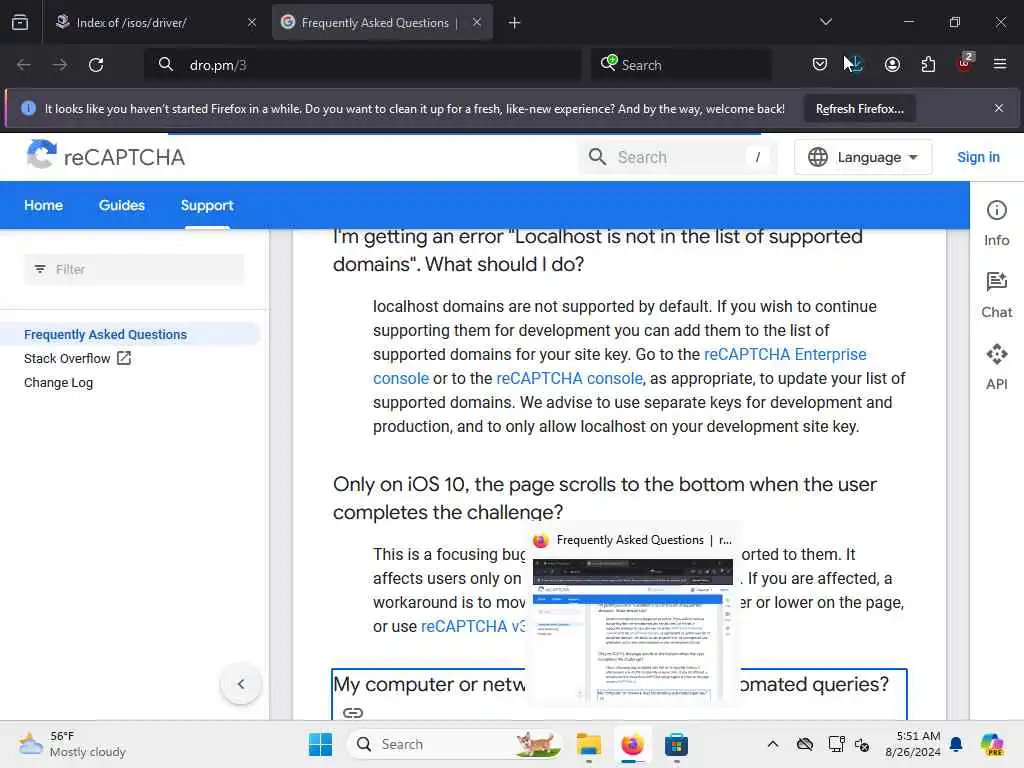Click the iOS 10 page scrolls heading
1024x768 pixels.
pyautogui.click(x=605, y=498)
